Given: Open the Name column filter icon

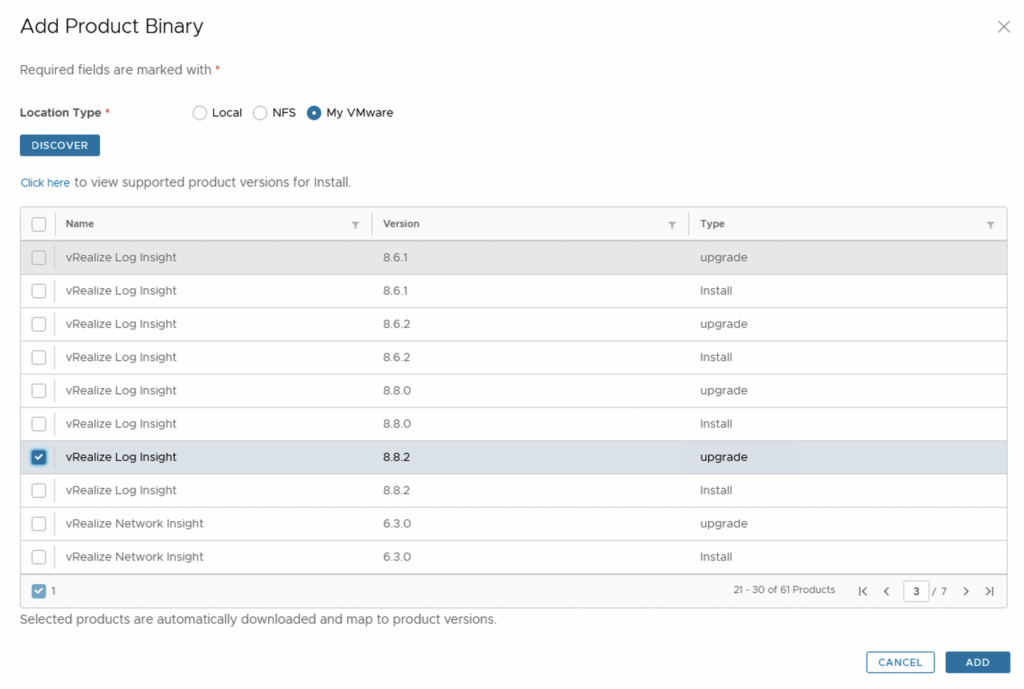Looking at the screenshot, I should click(355, 225).
